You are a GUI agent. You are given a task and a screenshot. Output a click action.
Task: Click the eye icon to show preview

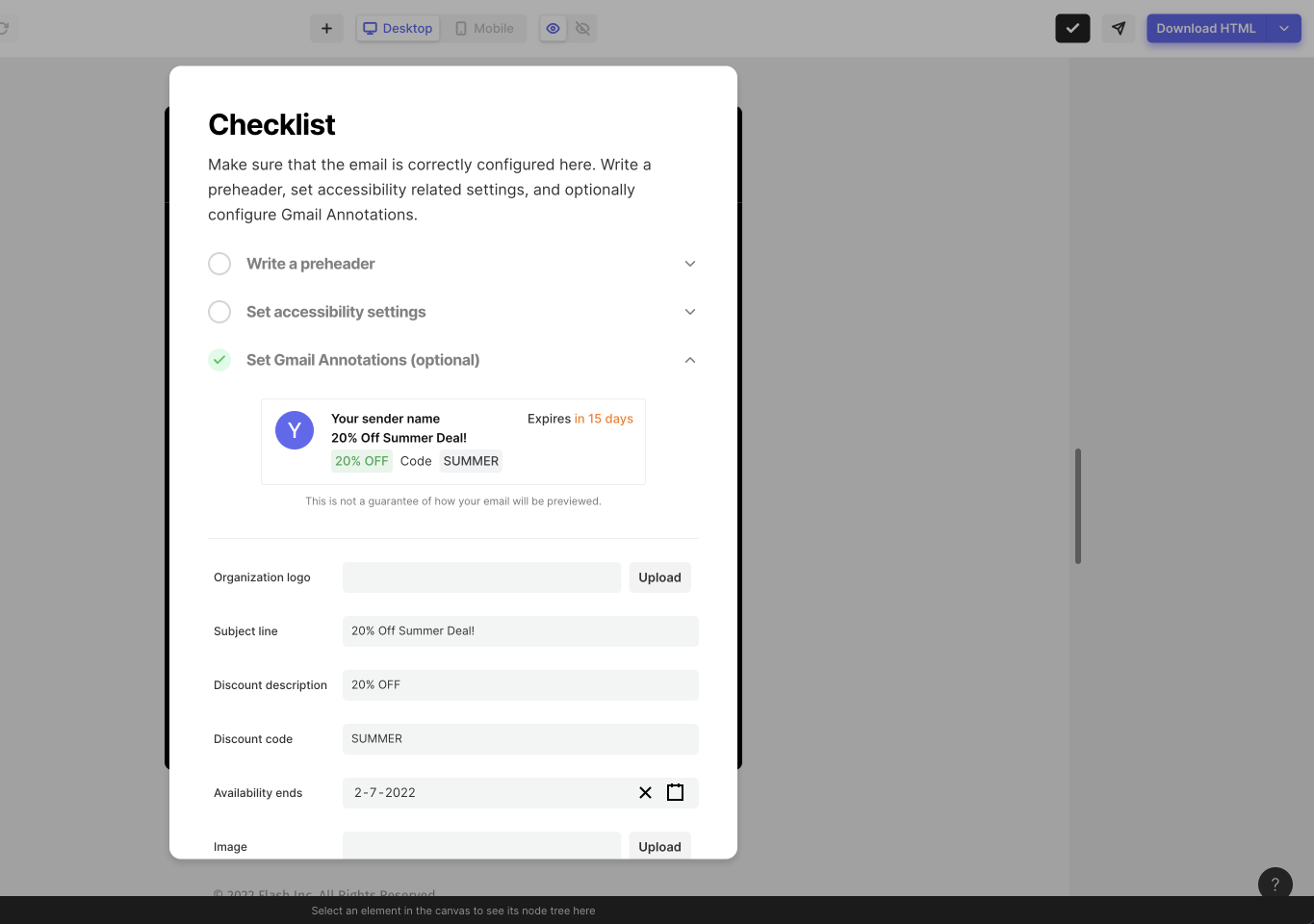[x=553, y=28]
